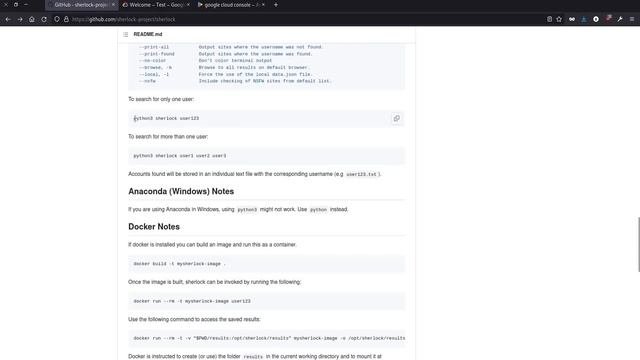Switch to the GitHub sherlock-project tab

81,5
